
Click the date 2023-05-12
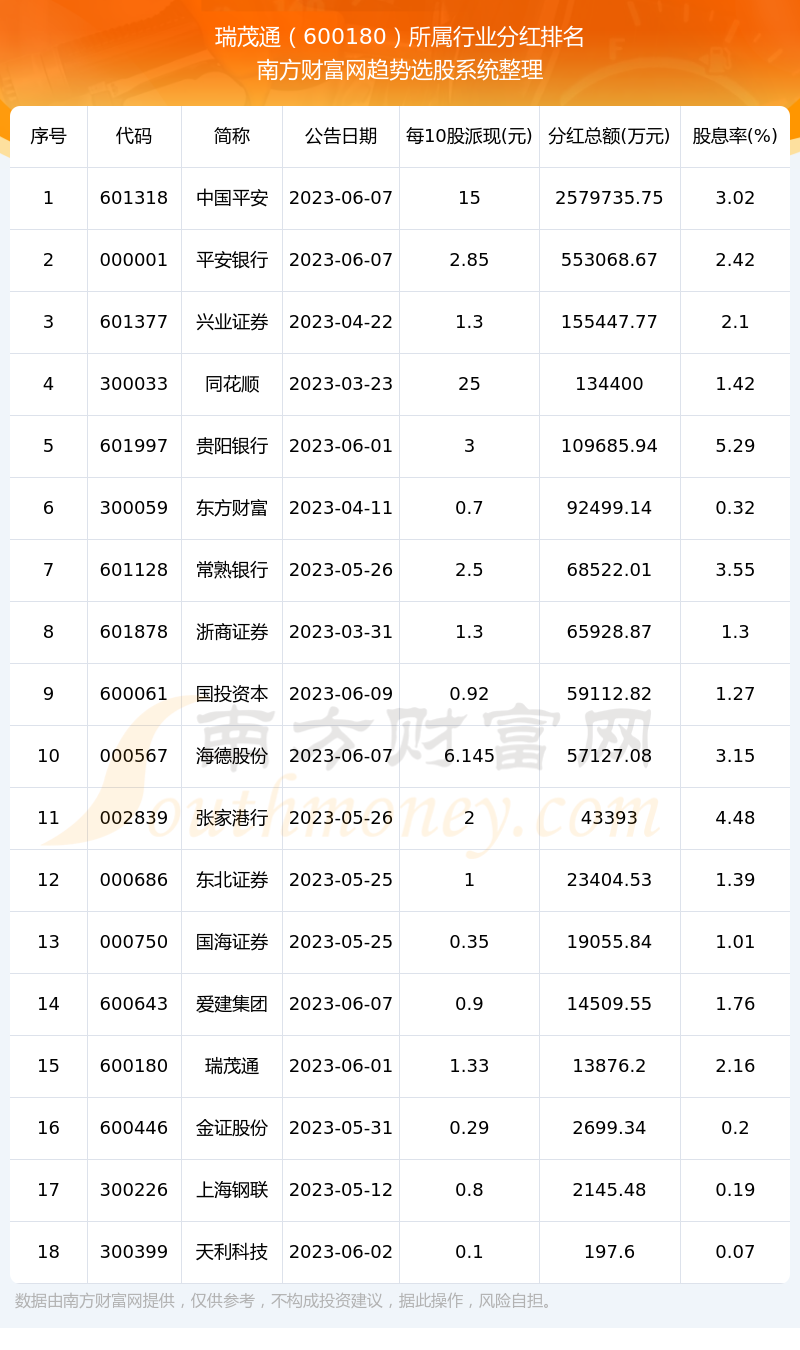coord(341,1190)
